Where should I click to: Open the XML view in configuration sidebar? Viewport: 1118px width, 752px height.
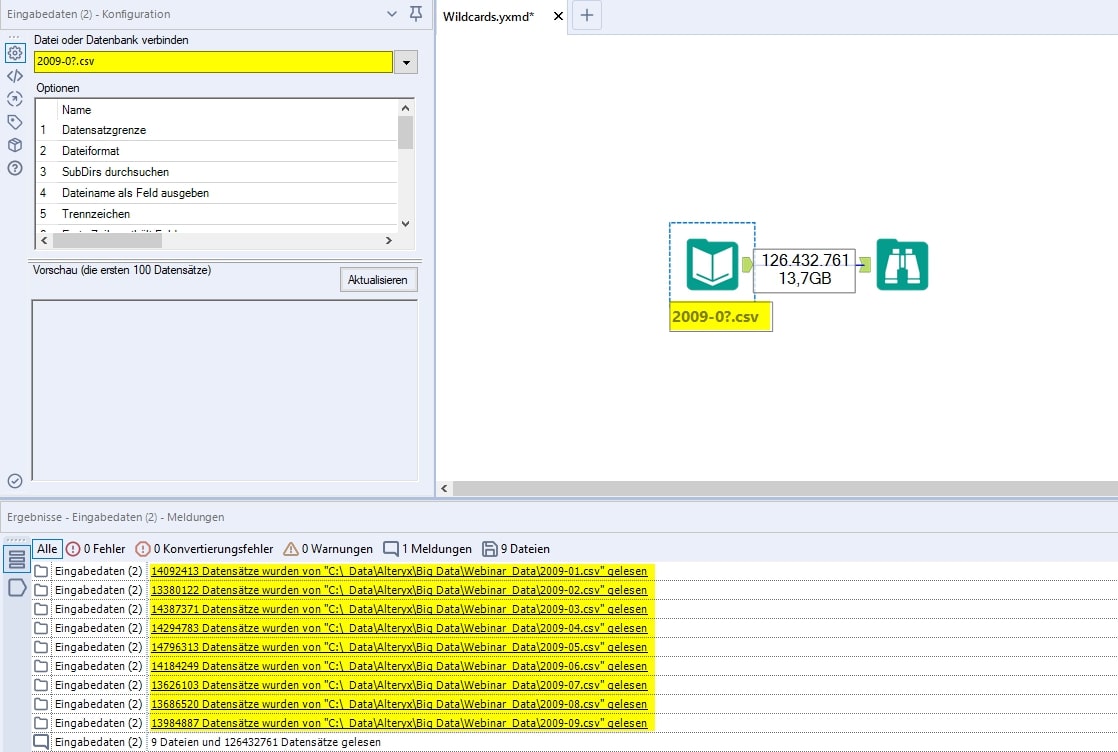point(15,76)
